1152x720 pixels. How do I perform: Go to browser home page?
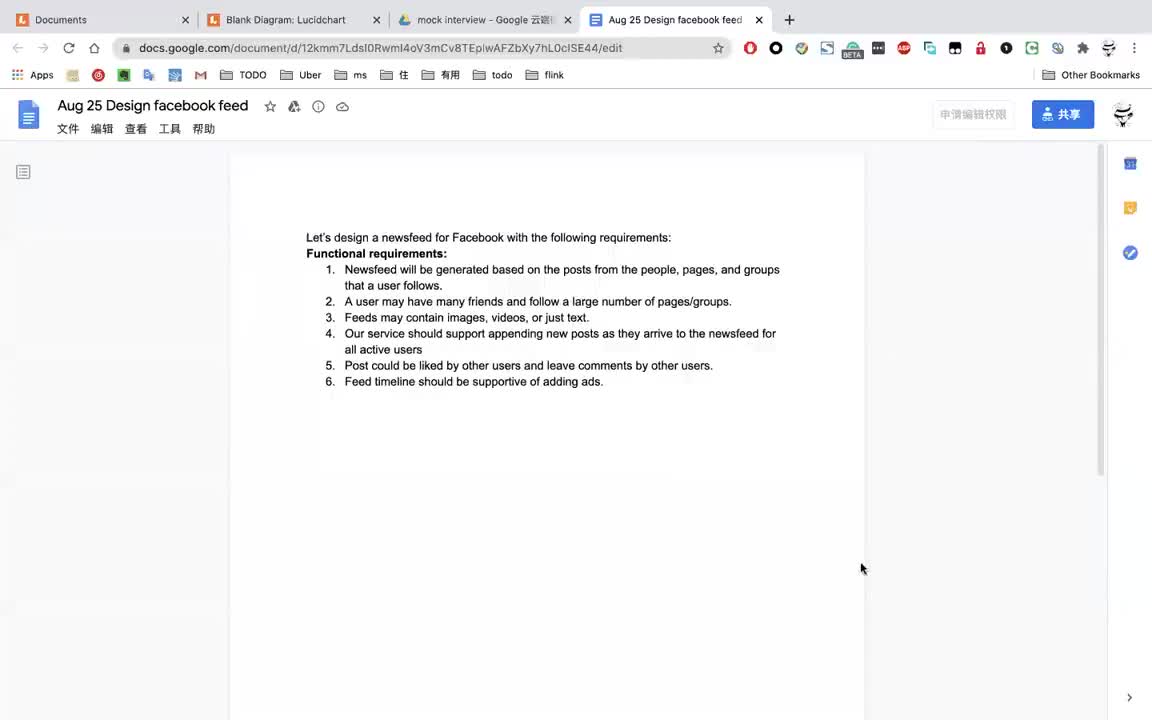(94, 48)
